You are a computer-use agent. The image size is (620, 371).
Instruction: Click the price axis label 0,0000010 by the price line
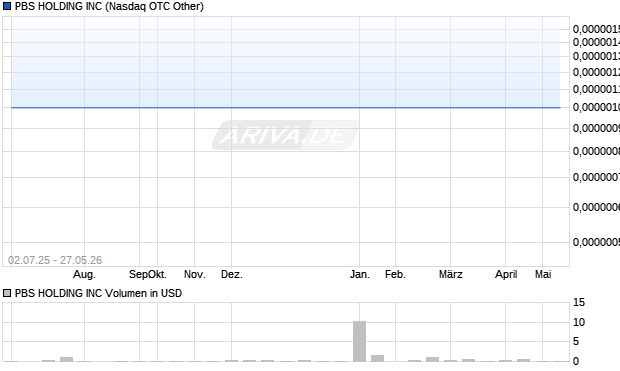click(596, 107)
